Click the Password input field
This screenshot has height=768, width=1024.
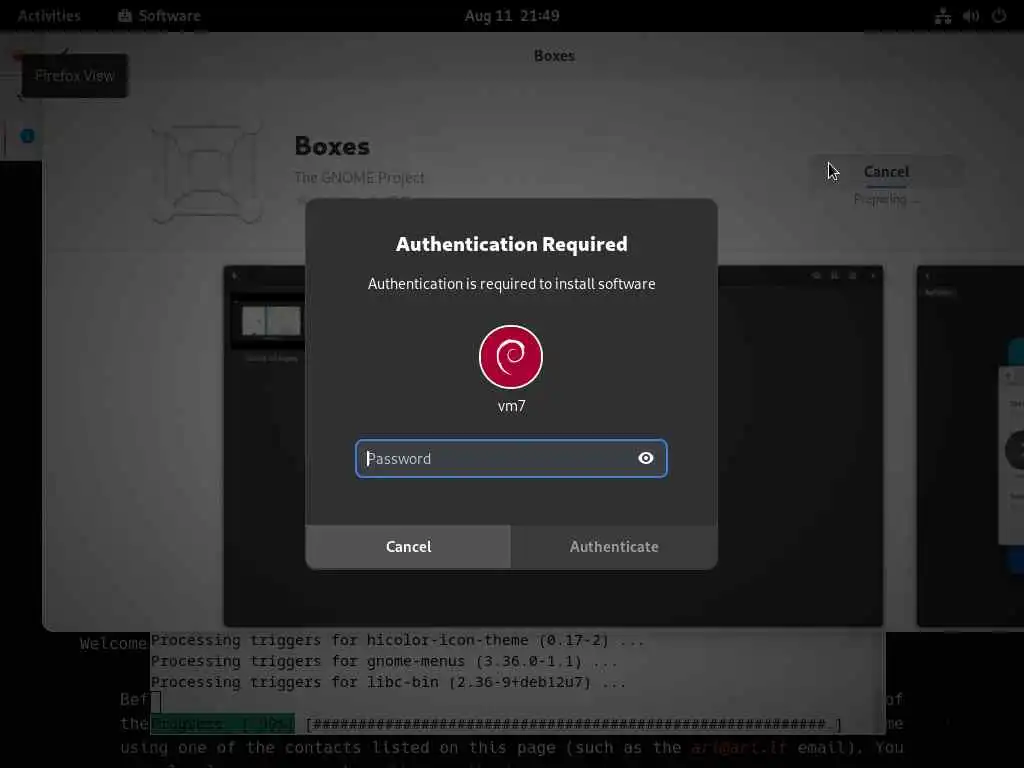coord(511,458)
